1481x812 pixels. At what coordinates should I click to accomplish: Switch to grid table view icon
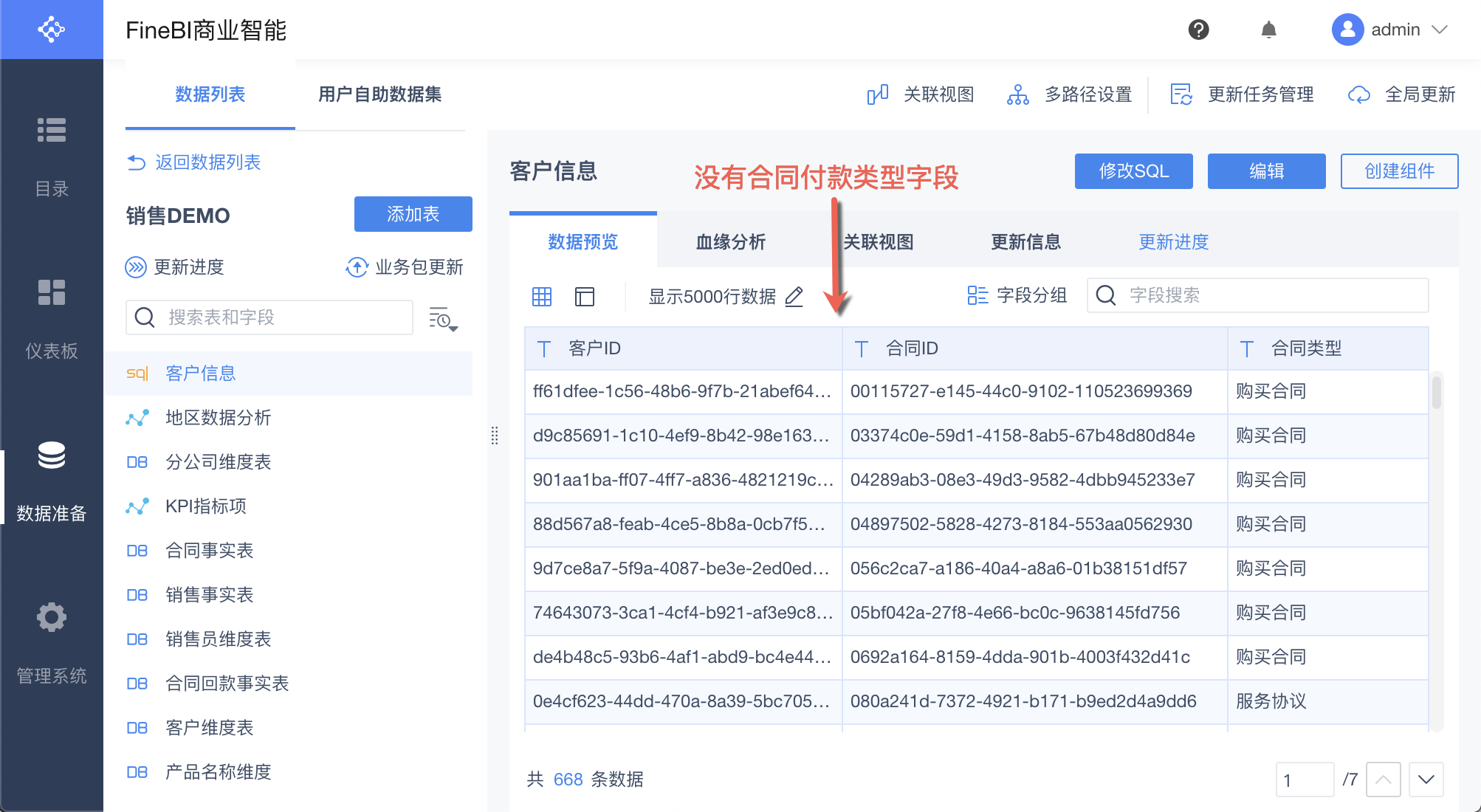tap(542, 297)
